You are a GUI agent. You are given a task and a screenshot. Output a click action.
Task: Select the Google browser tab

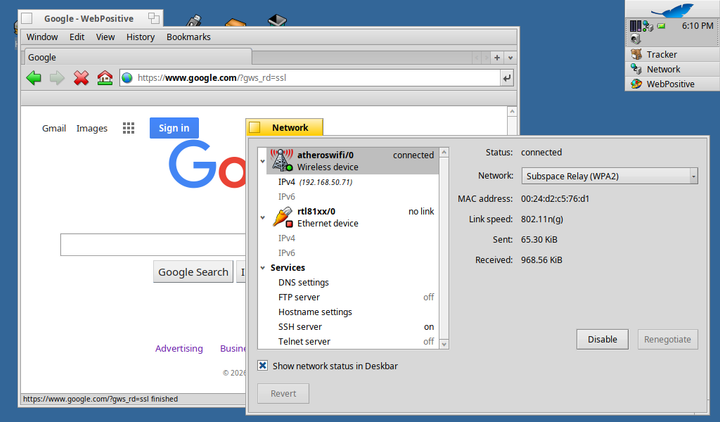(137, 57)
